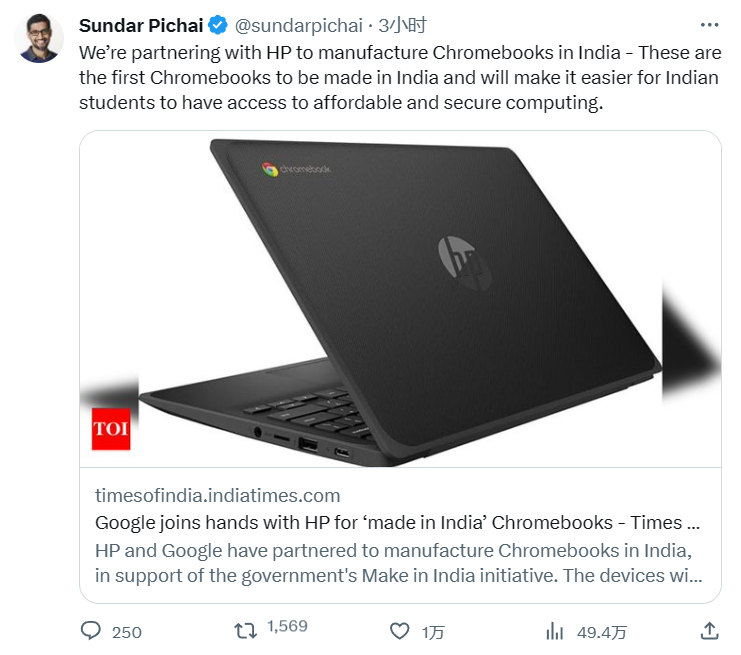The image size is (741, 655).
Task: Click the red TOI logo
Action: point(110,429)
